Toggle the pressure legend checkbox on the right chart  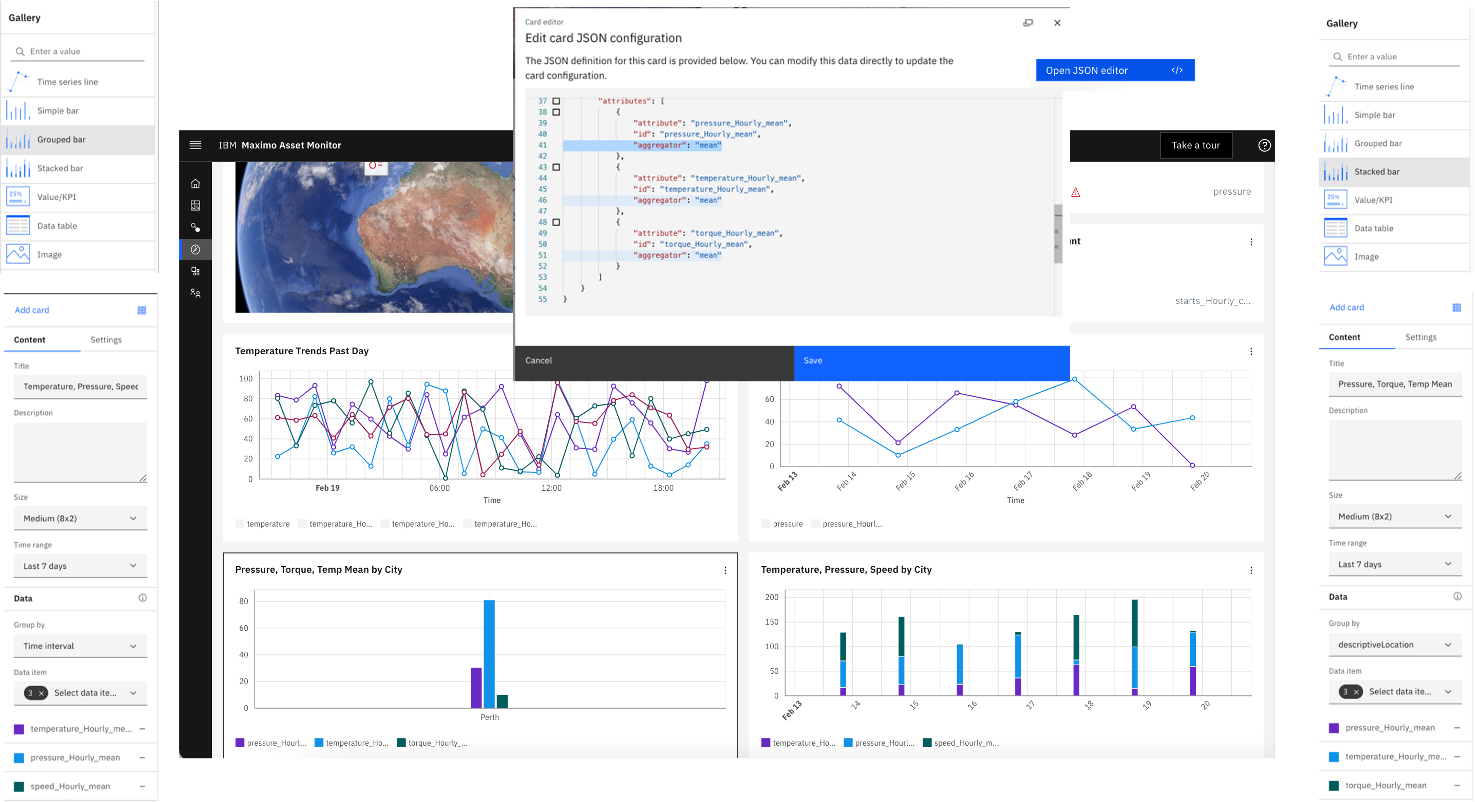[x=765, y=523]
